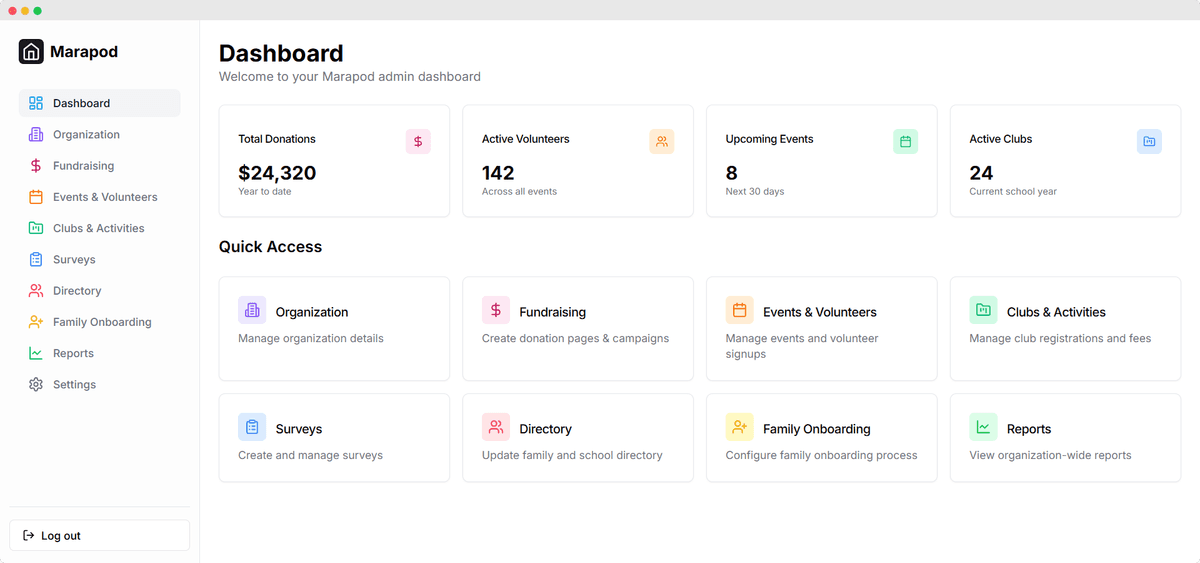Click the folder icon on Active Clubs card
Viewport: 1200px width, 563px height.
coord(1149,142)
